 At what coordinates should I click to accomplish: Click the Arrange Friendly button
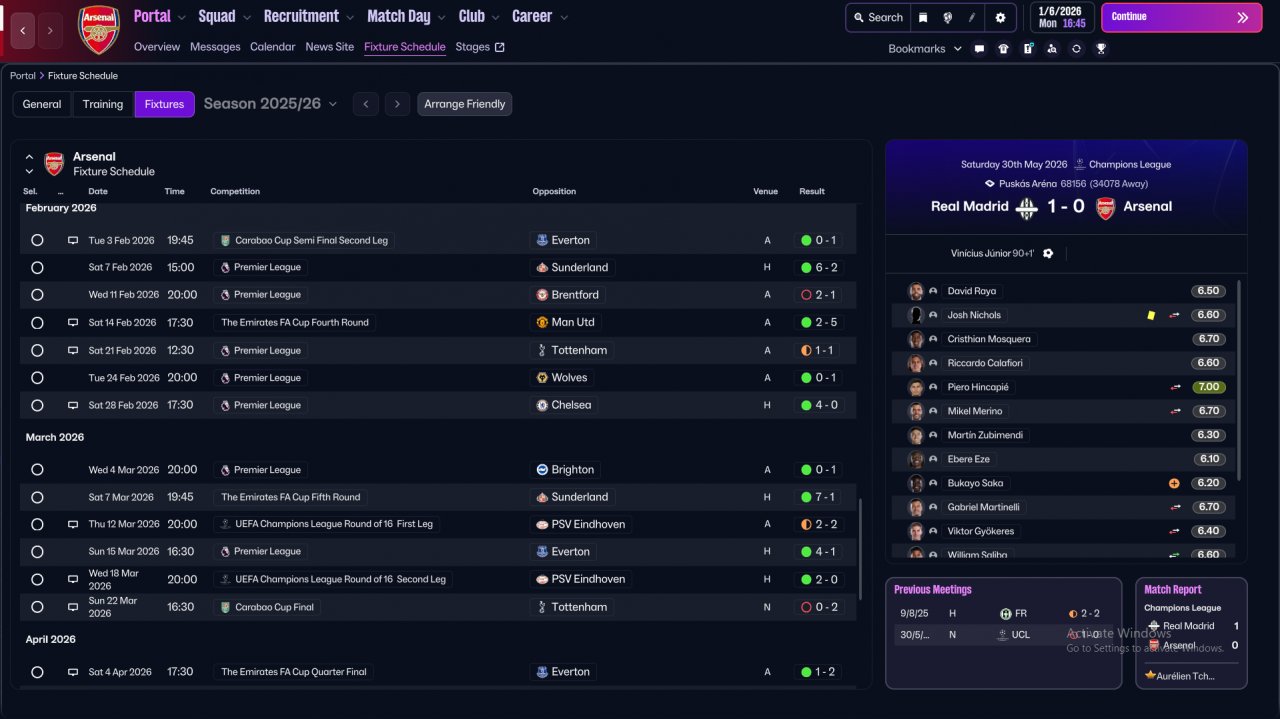464,104
